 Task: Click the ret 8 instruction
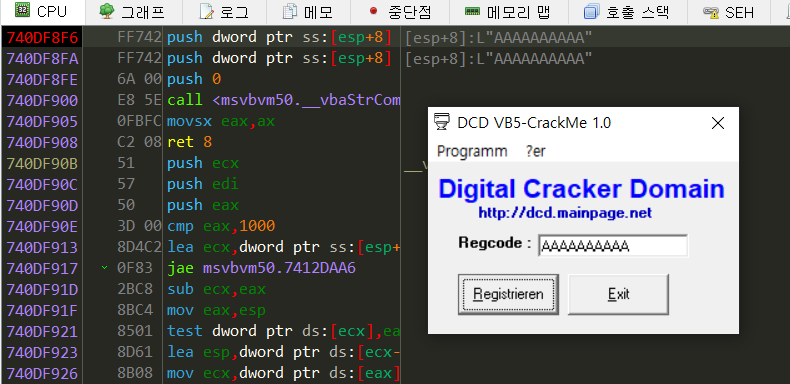189,142
